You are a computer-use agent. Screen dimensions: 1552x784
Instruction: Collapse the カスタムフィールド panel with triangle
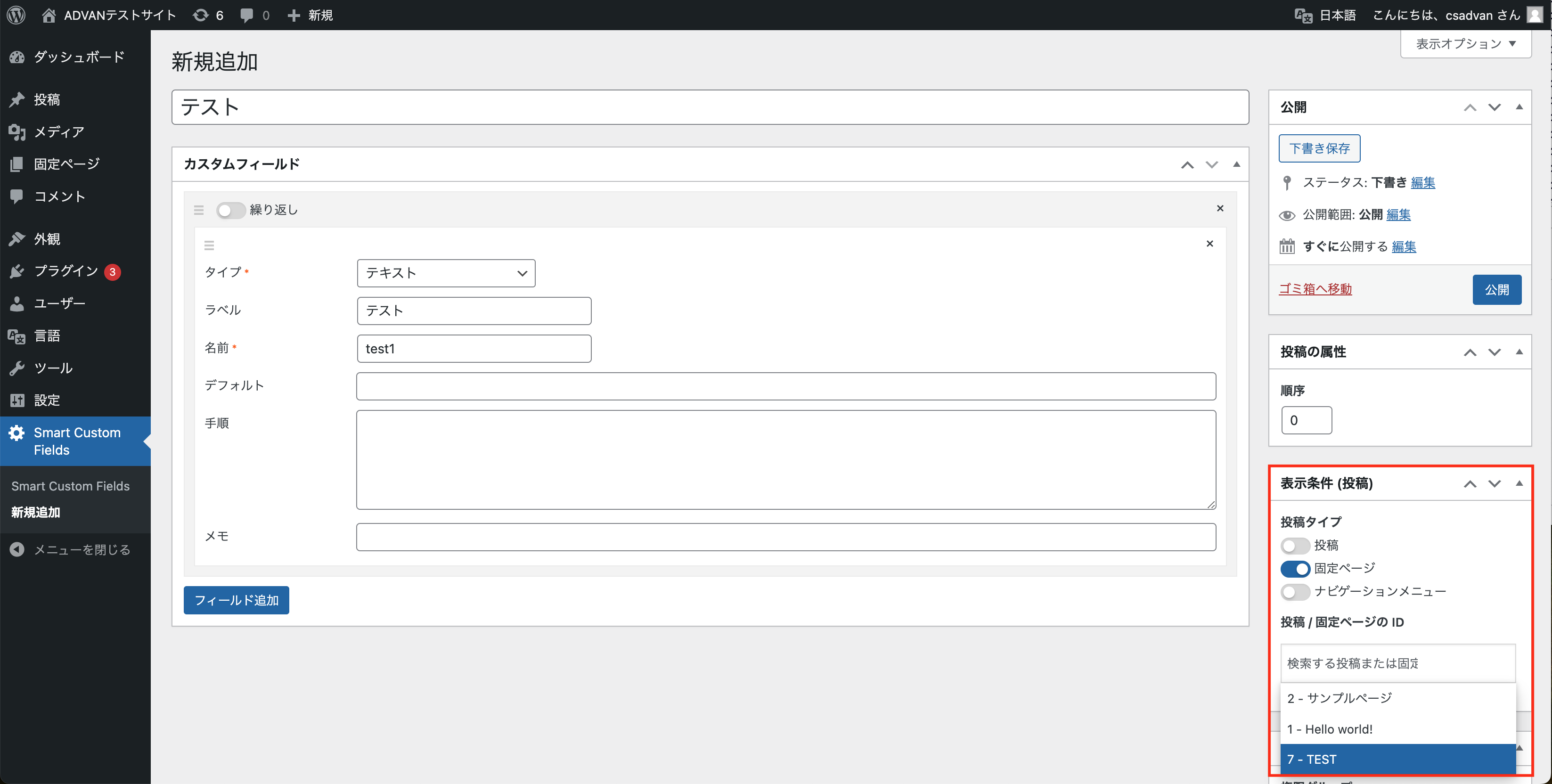[x=1236, y=164]
